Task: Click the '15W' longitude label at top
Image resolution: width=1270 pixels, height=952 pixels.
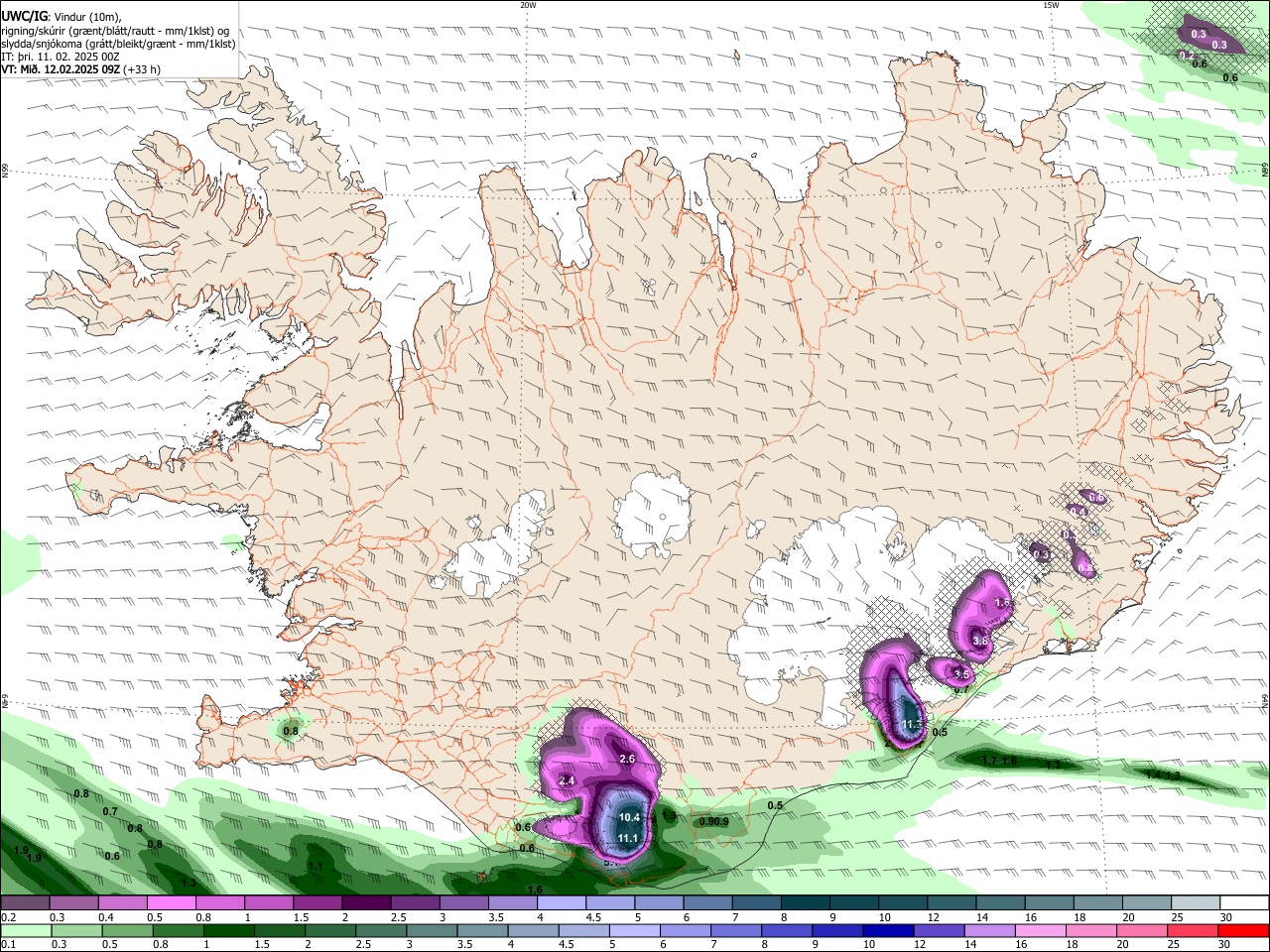Action: pyautogui.click(x=1051, y=5)
